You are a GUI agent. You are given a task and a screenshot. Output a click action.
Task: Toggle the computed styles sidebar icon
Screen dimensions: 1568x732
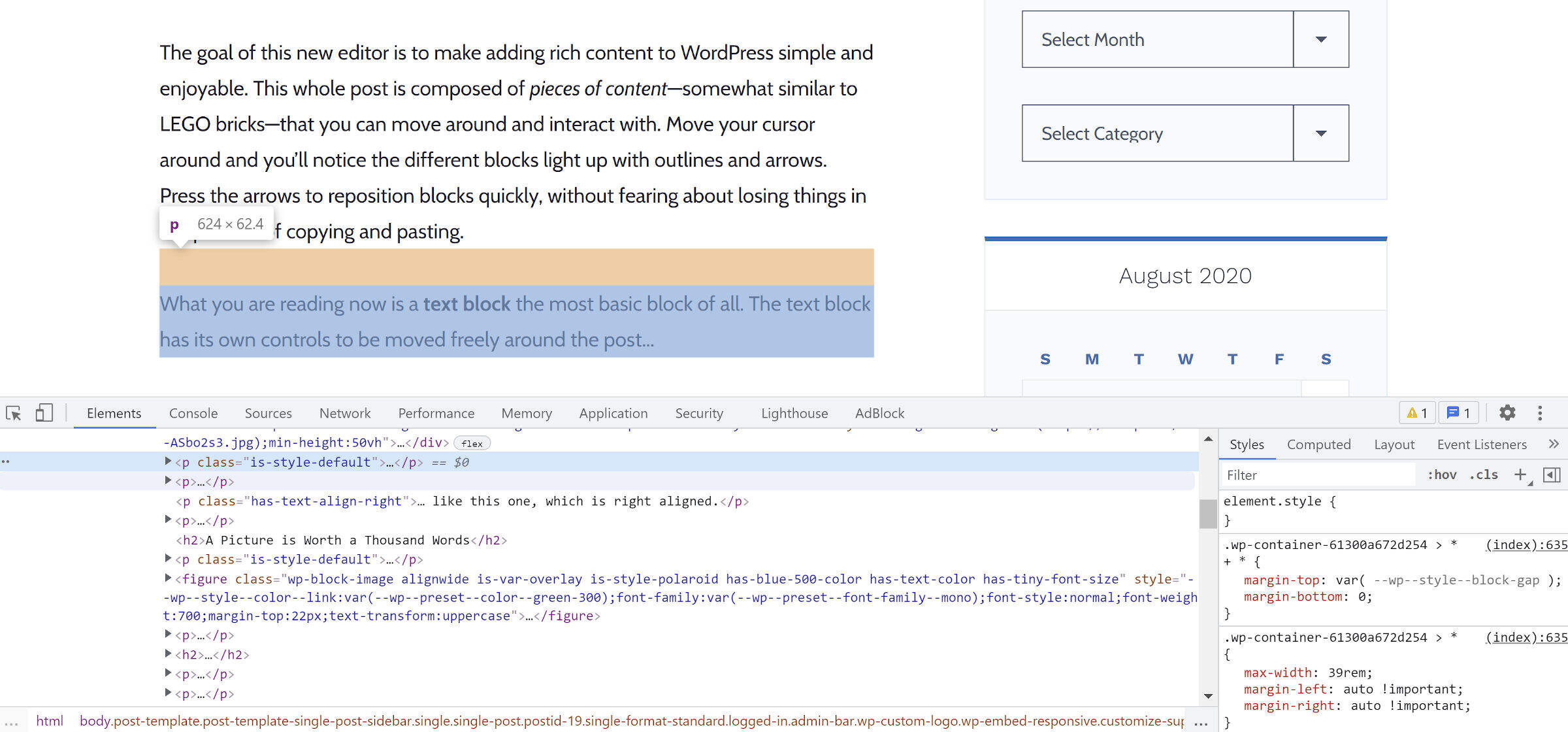1552,474
